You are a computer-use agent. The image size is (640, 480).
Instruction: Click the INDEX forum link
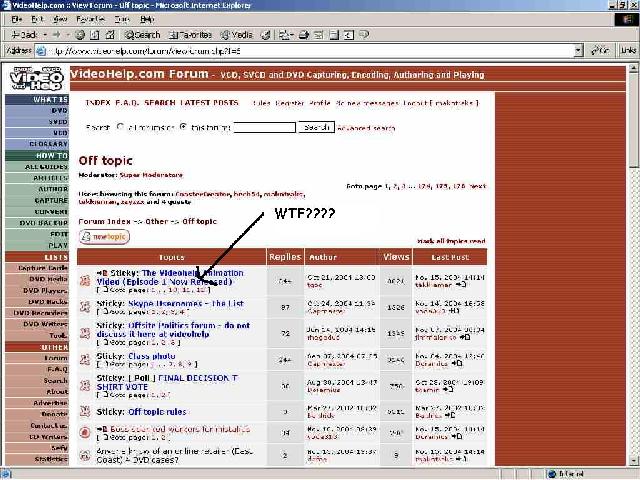98,103
